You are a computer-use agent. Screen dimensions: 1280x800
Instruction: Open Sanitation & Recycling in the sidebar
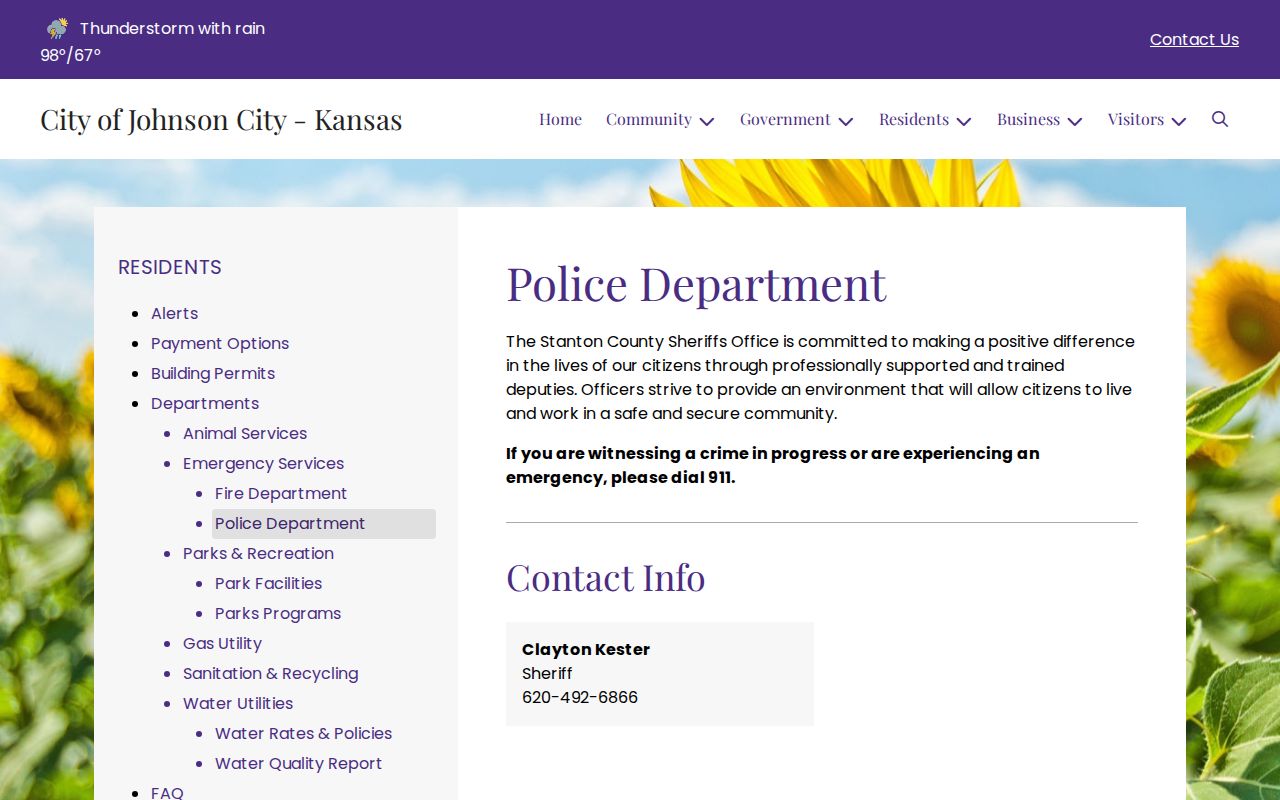pos(270,673)
